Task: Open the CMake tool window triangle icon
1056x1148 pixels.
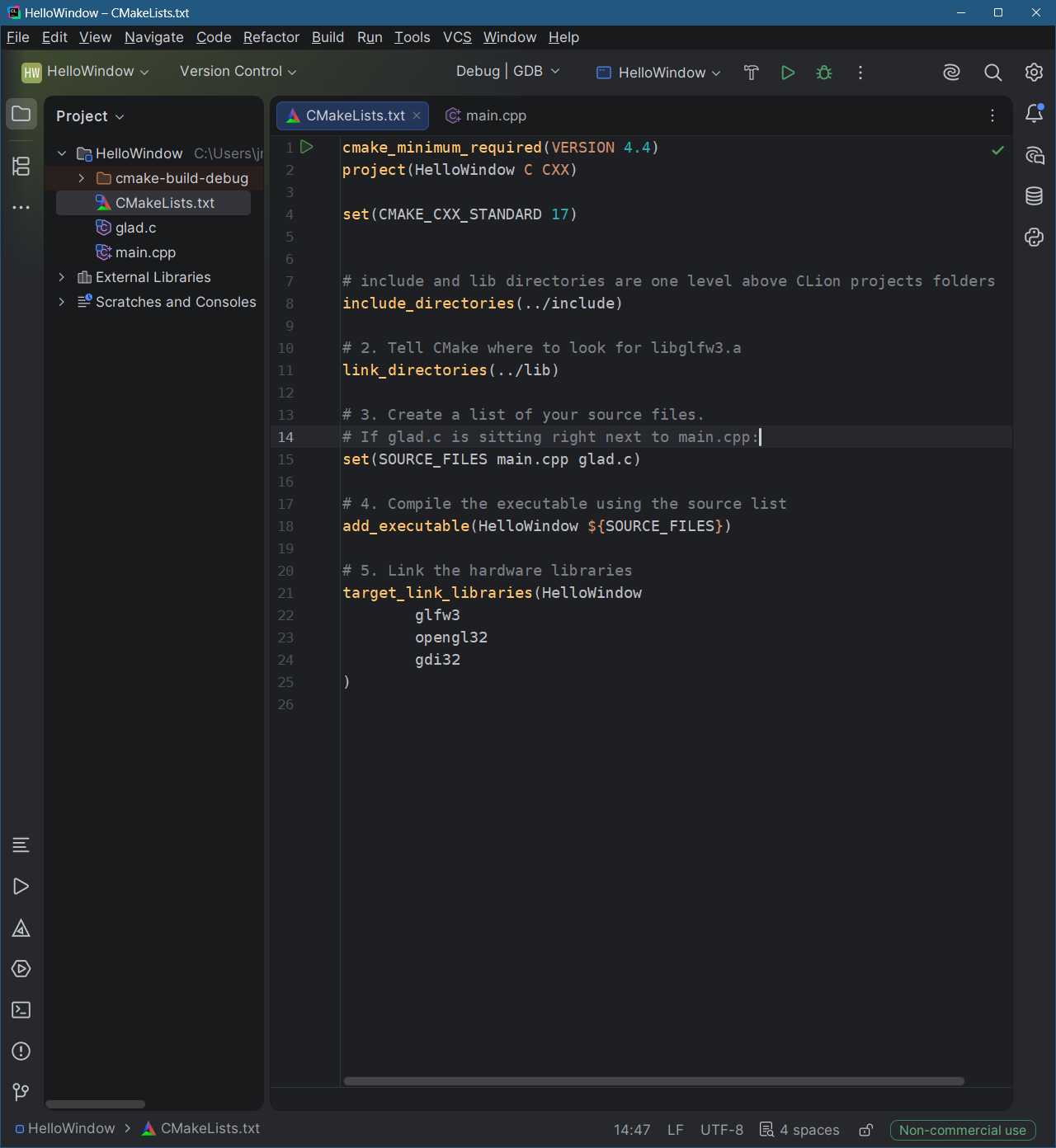Action: (21, 928)
